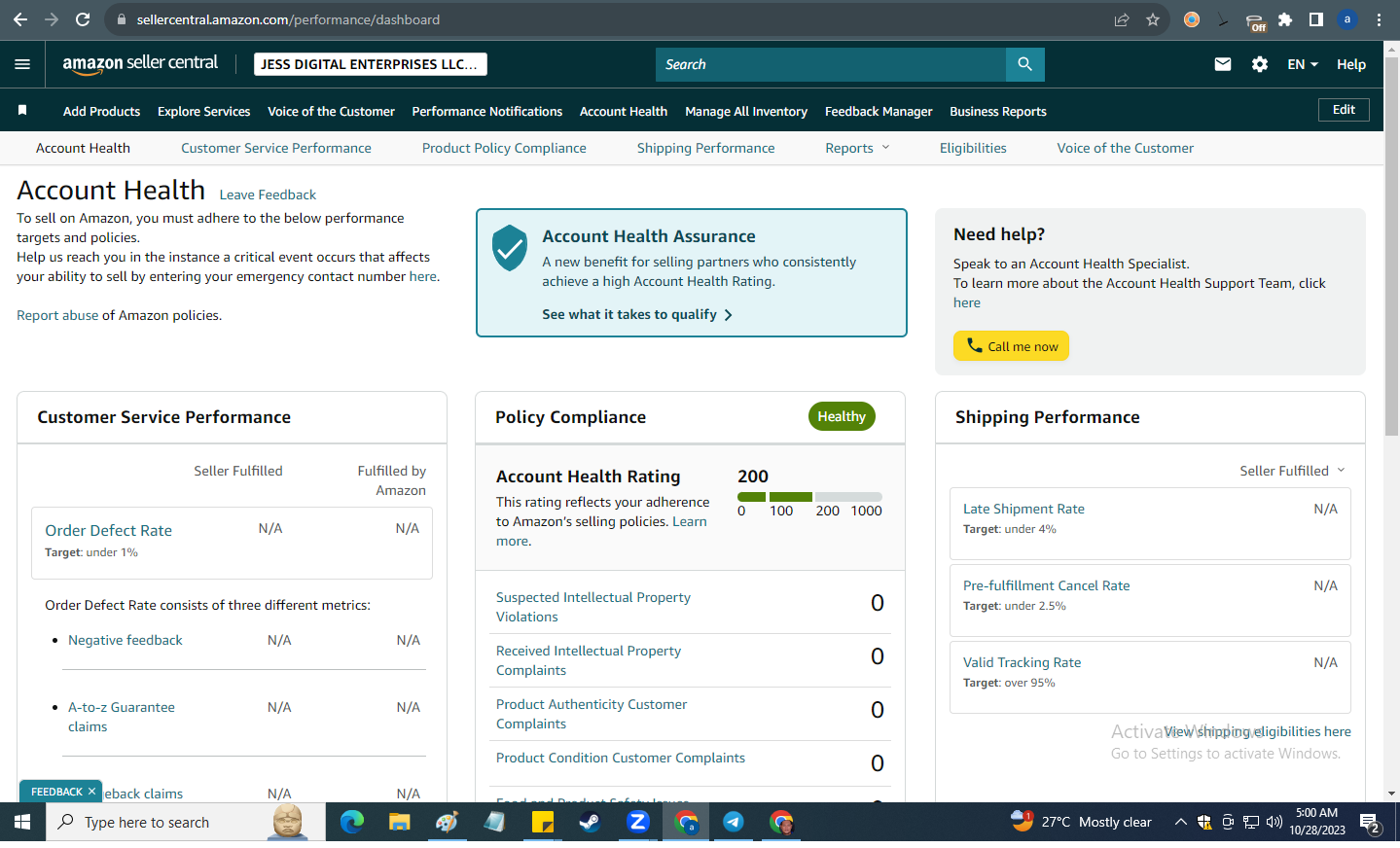Open the Valid Tracking Rate link
Image resolution: width=1400 pixels, height=848 pixels.
tap(1022, 662)
